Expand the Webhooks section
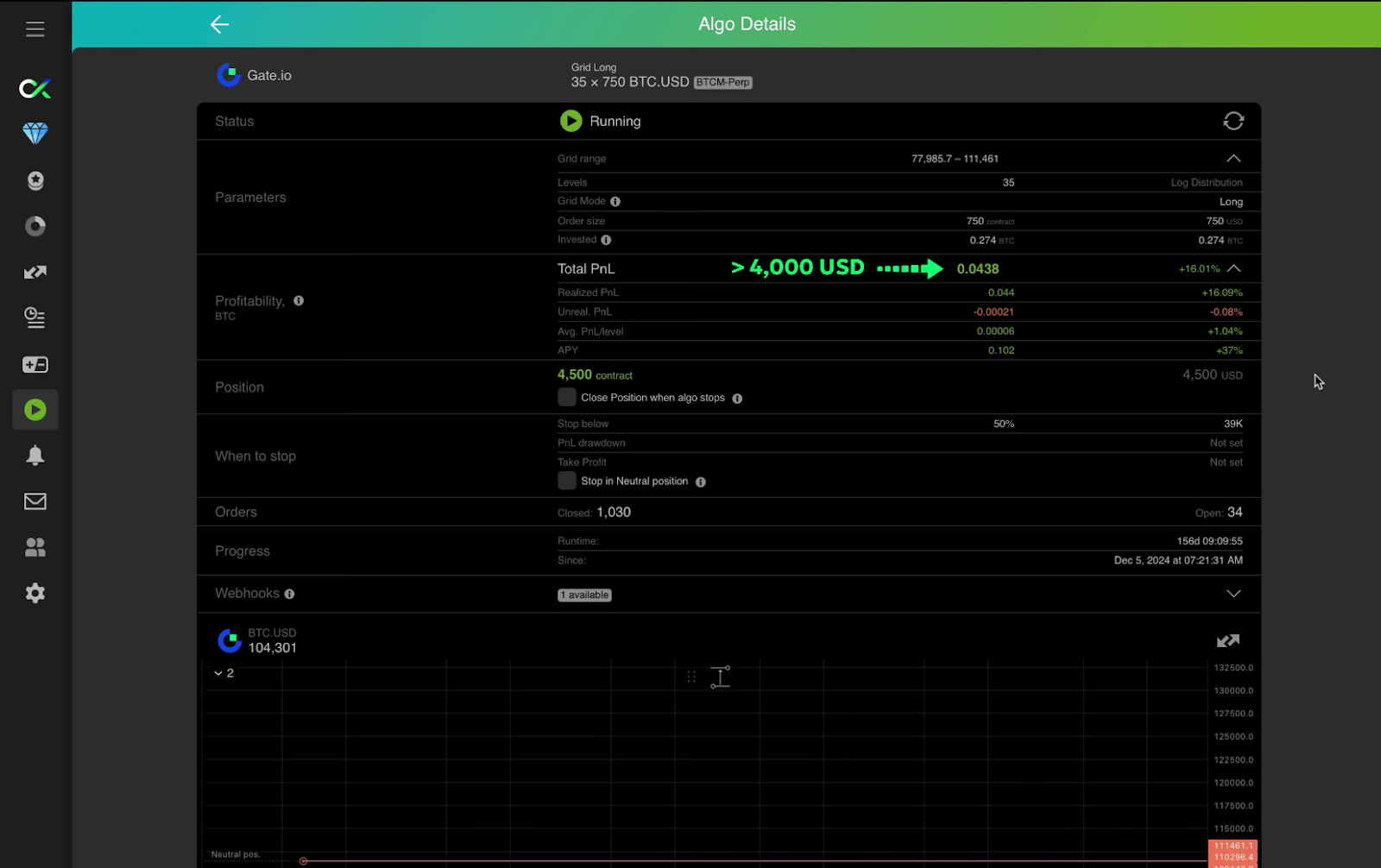 click(x=1233, y=594)
